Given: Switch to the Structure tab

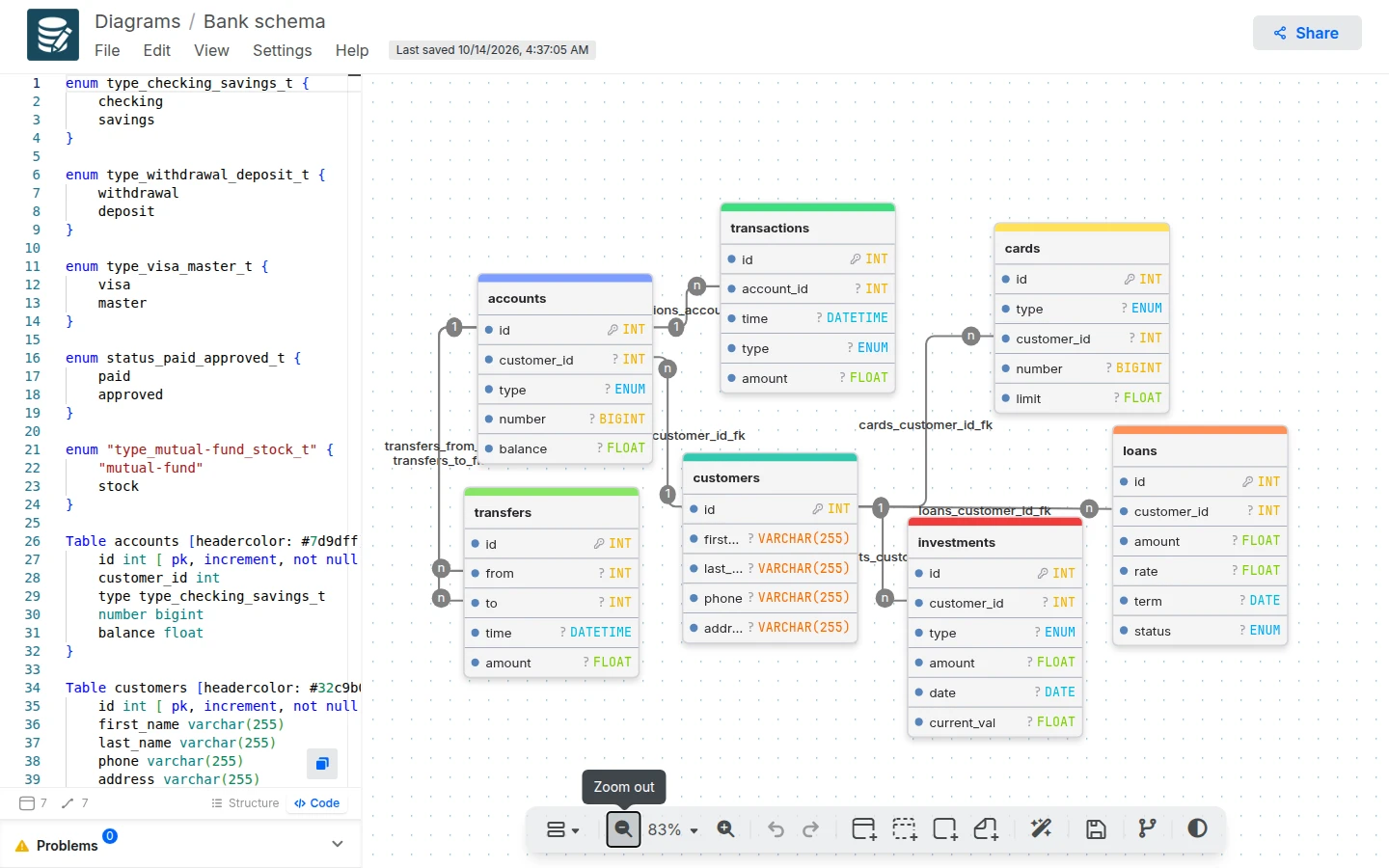Looking at the screenshot, I should [x=245, y=803].
